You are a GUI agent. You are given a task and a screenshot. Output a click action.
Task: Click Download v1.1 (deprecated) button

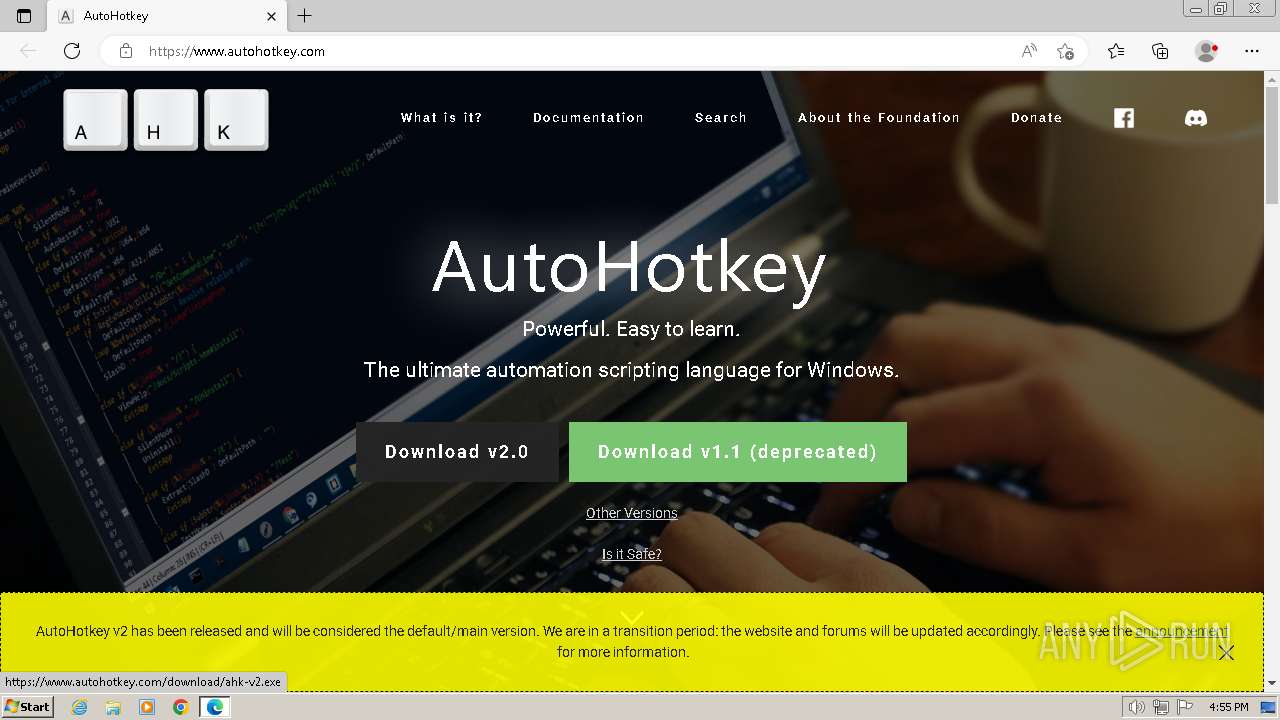[x=738, y=452]
